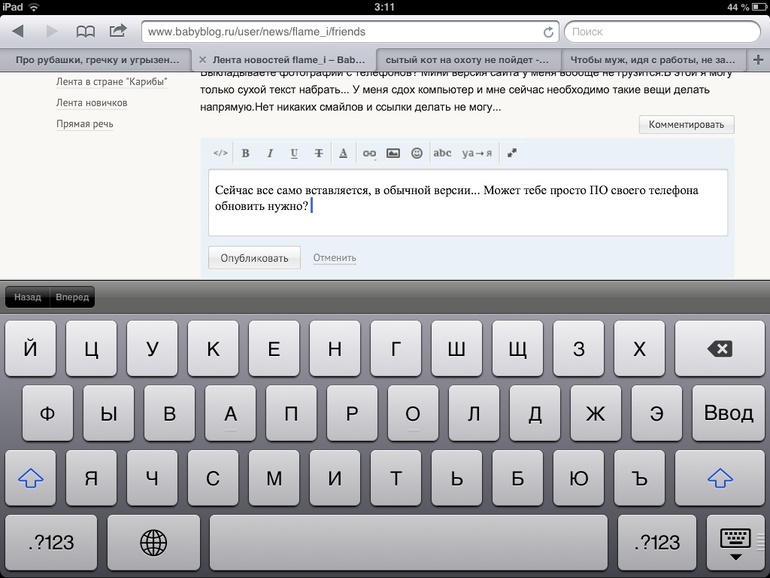This screenshot has width=770, height=578.
Task: Open text color tool in editor
Action: coord(343,153)
